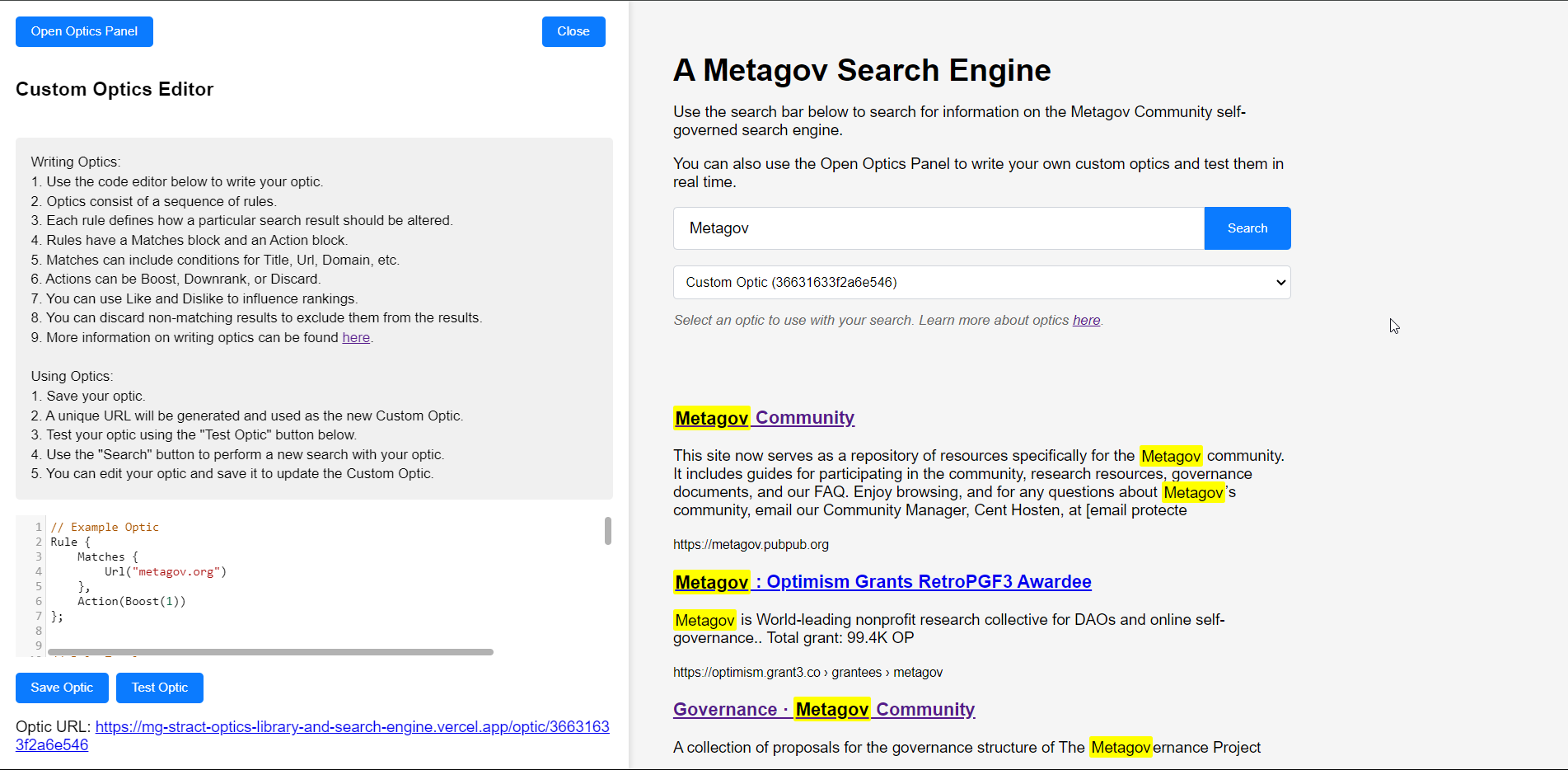
Task: Open the Governance · Metagov Community result
Action: [x=824, y=709]
